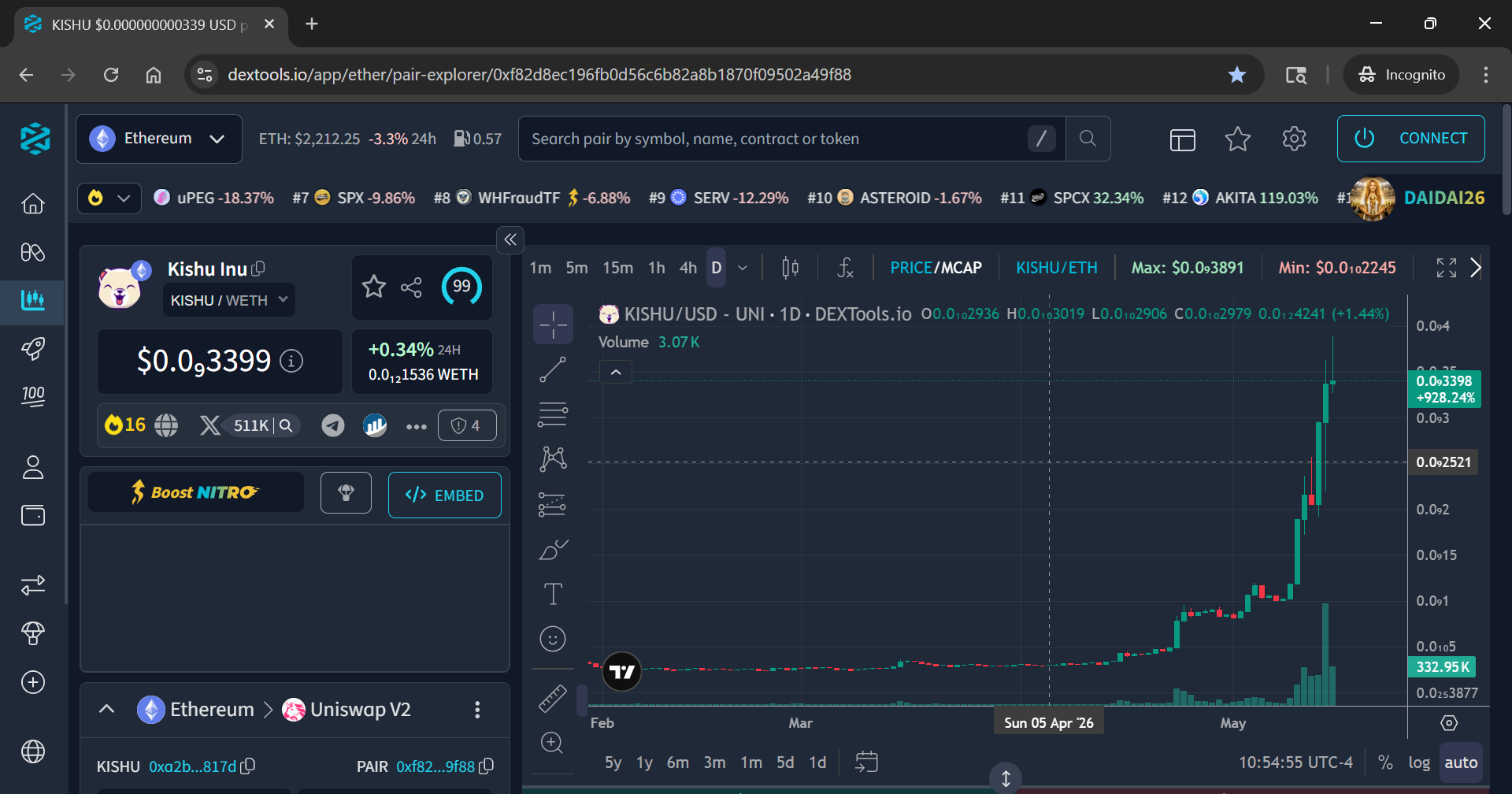Click the EMBED button
This screenshot has height=794, width=1512.
[x=444, y=495]
